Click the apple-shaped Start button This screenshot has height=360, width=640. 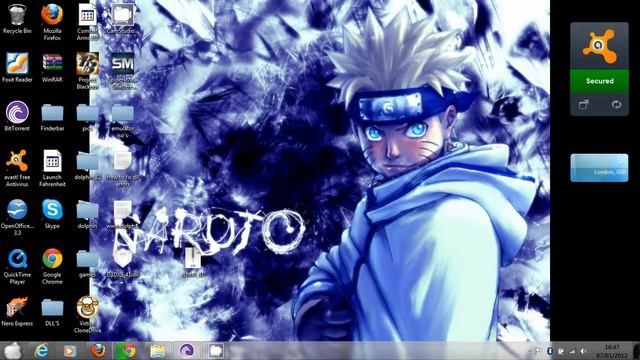[13, 351]
